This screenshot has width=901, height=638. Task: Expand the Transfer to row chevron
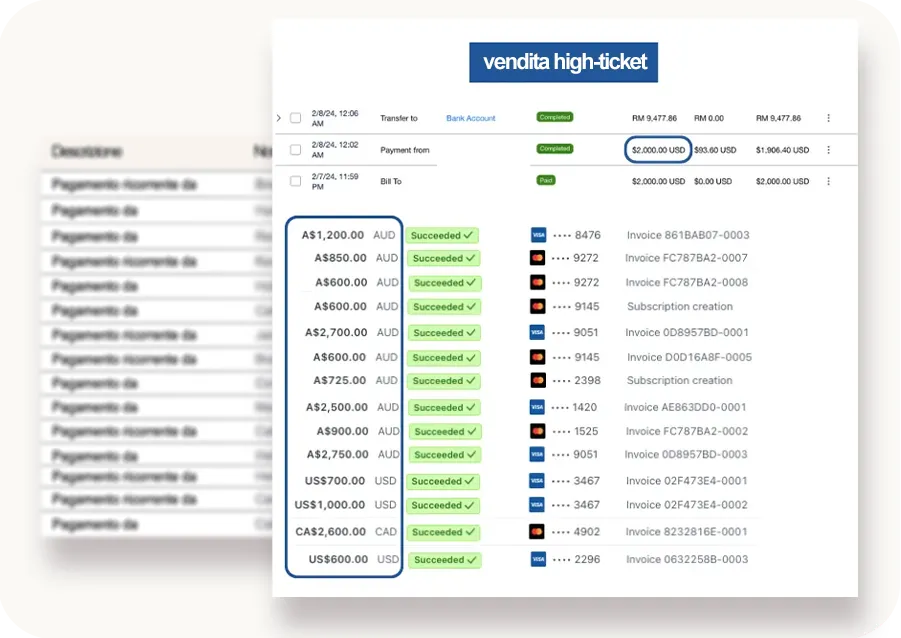(x=279, y=118)
